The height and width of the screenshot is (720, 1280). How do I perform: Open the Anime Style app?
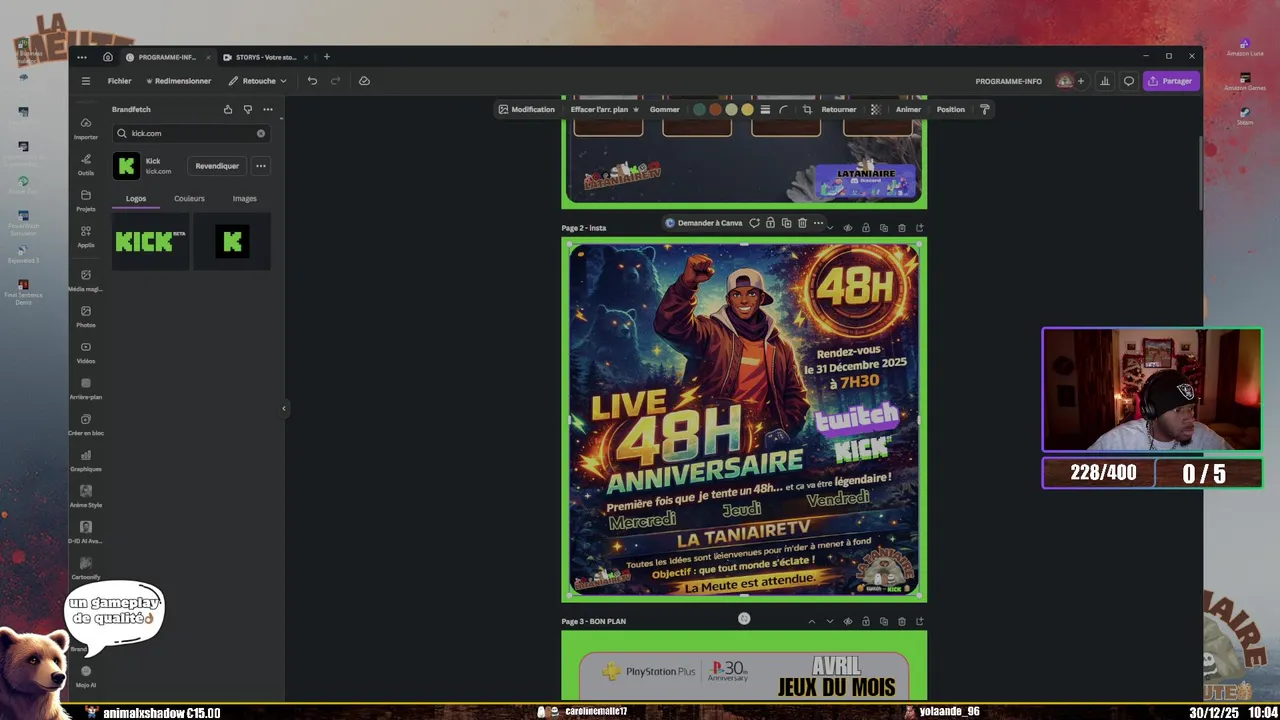[x=85, y=496]
